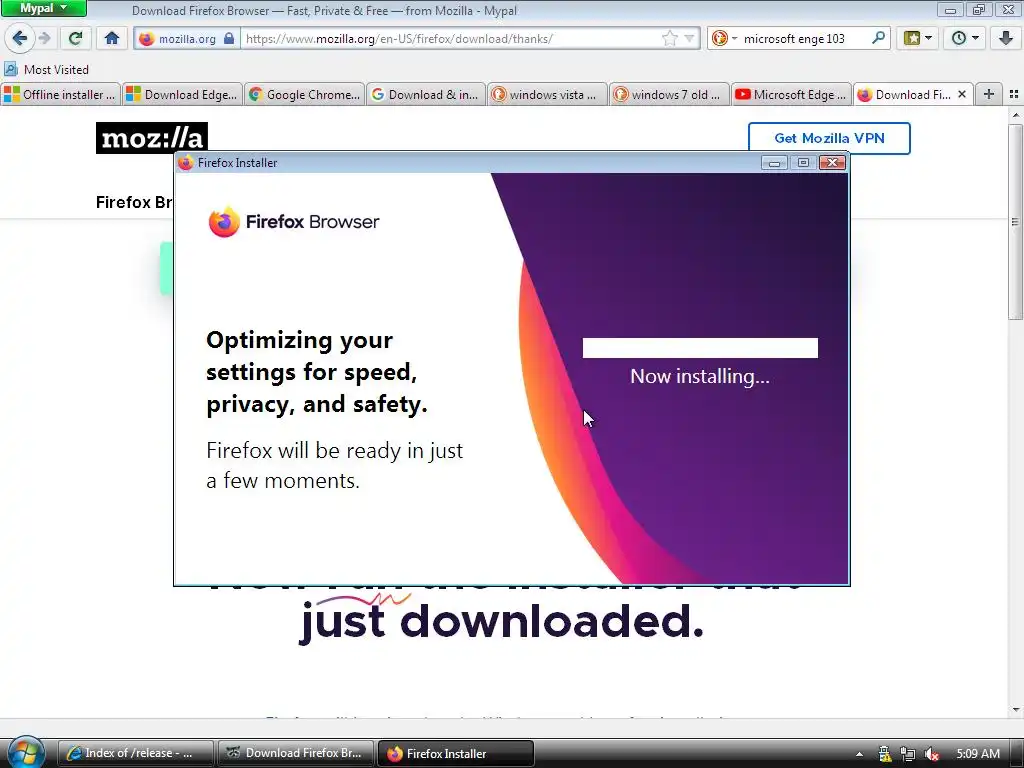This screenshot has height=768, width=1024.
Task: Click the Firefox Installer title bar icon
Action: [x=185, y=163]
